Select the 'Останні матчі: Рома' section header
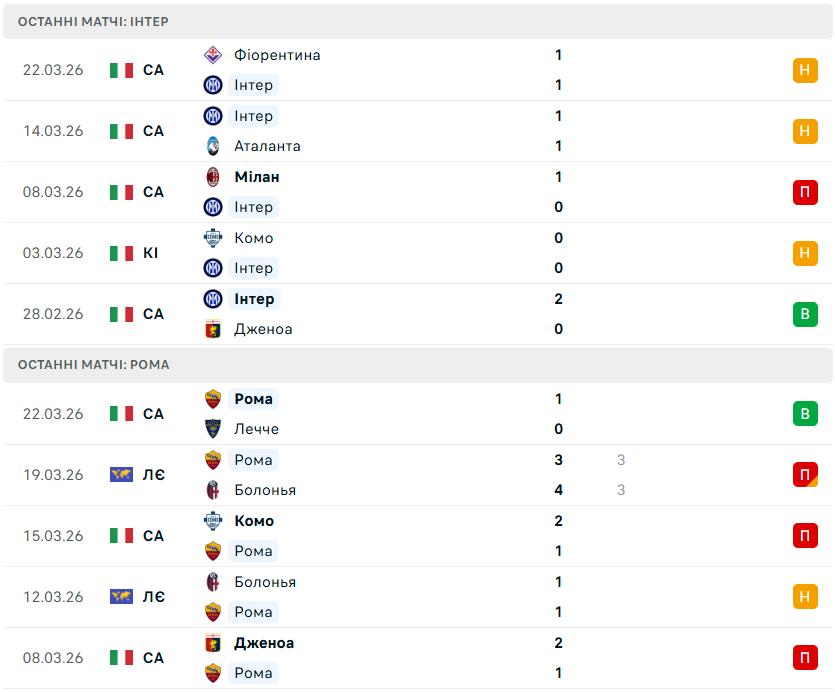The width and height of the screenshot is (835, 692). click(x=93, y=365)
